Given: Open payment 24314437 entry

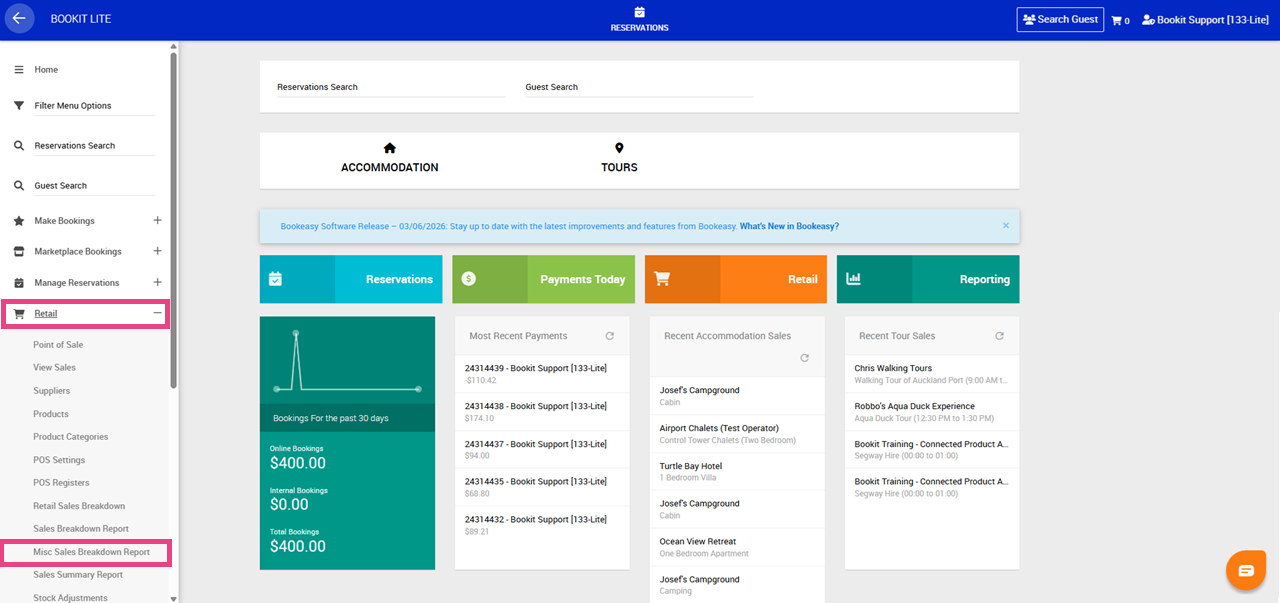Looking at the screenshot, I should click(542, 450).
